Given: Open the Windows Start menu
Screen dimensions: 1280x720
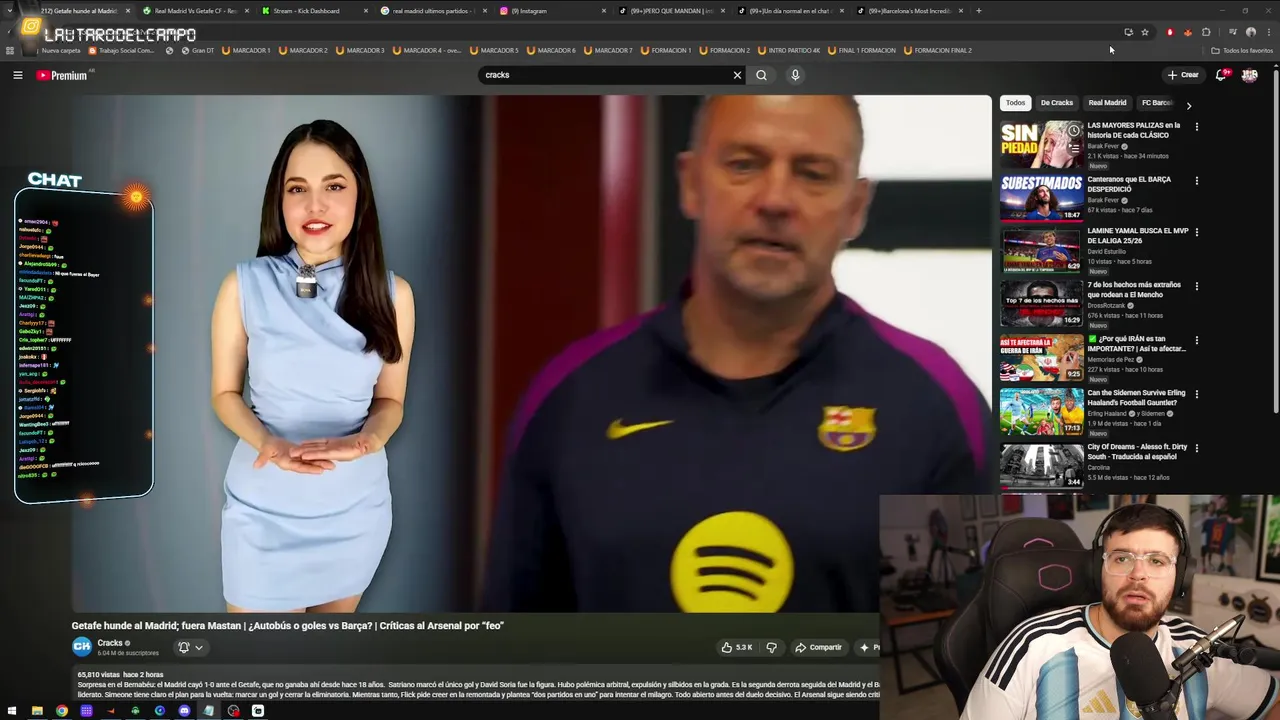Looking at the screenshot, I should (11, 711).
